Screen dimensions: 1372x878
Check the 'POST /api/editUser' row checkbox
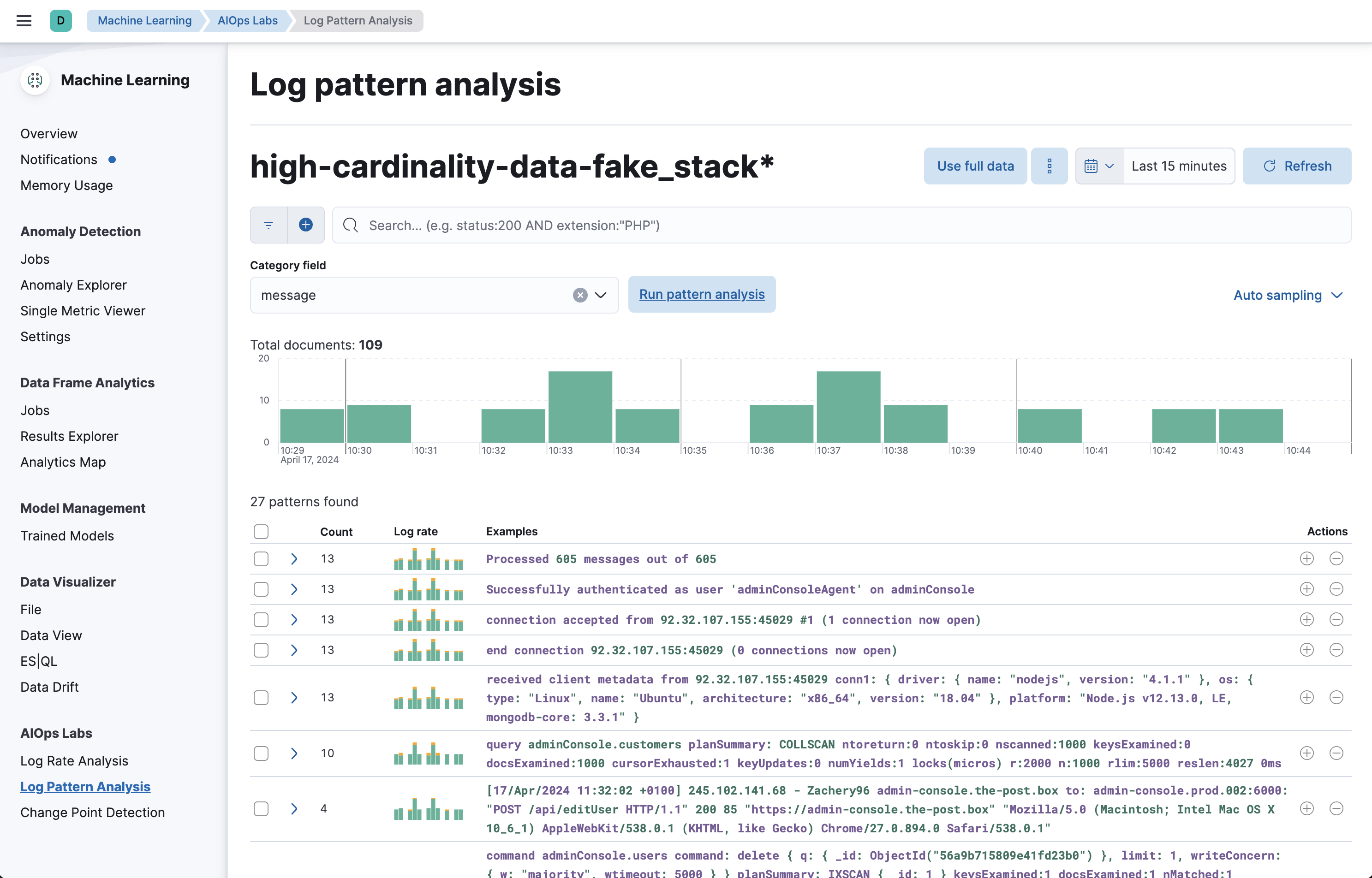point(261,808)
